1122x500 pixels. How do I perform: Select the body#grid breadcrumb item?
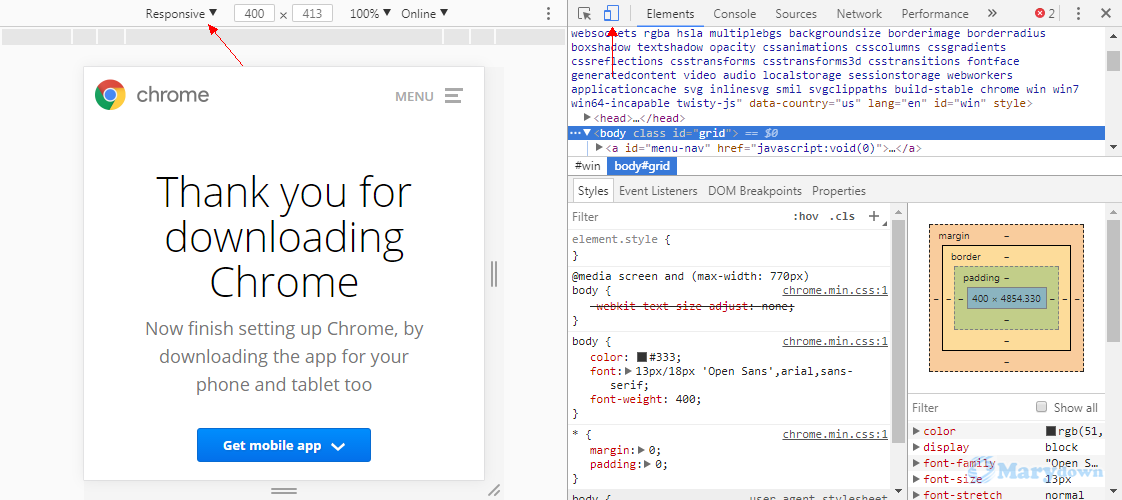[x=642, y=166]
